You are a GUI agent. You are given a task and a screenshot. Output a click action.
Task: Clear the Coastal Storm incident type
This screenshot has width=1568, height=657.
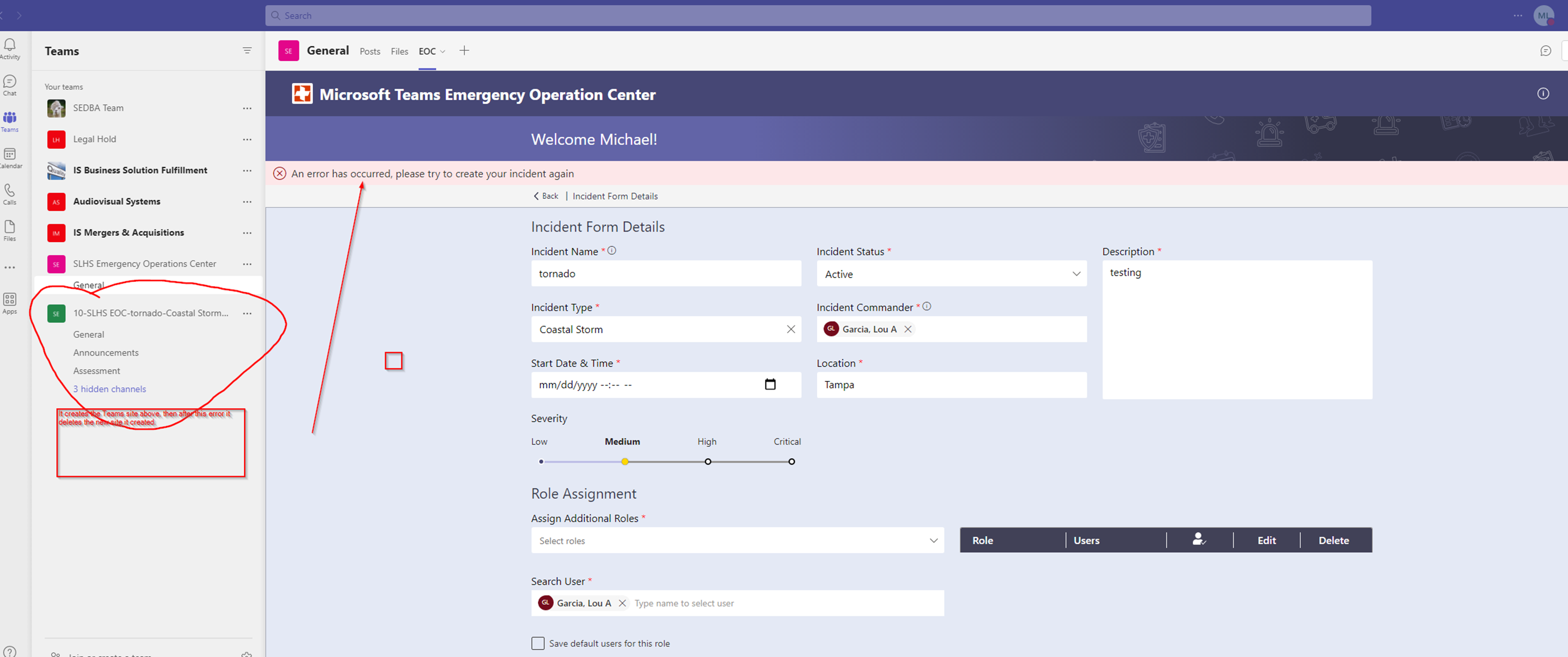point(791,329)
